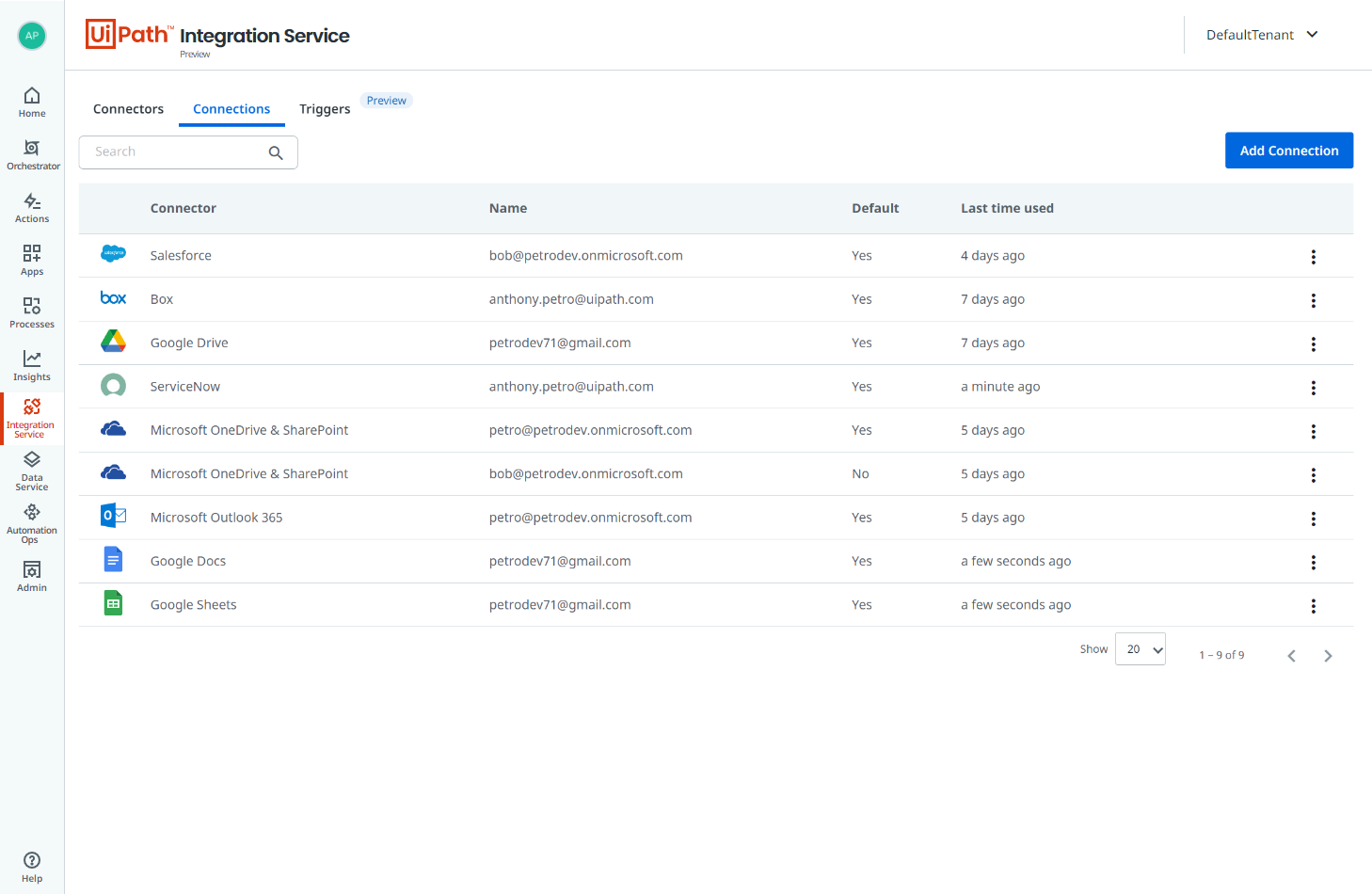Open the Home sidebar icon
The image size is (1372, 894).
[32, 103]
